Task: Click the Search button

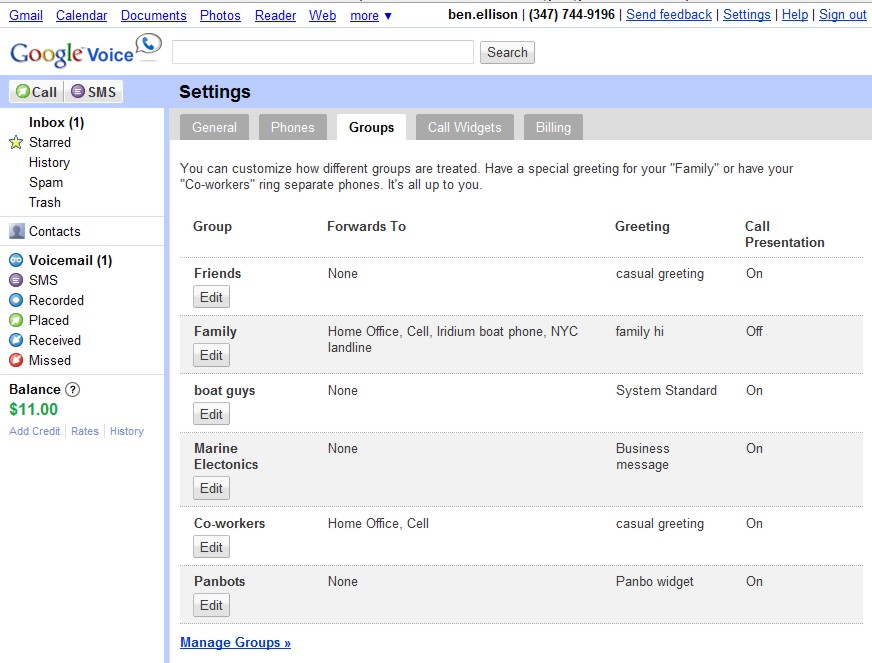Action: 507,52
